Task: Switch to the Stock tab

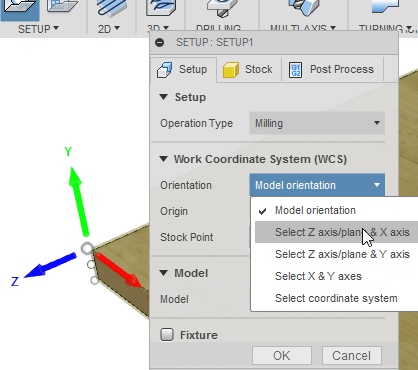Action: (x=248, y=69)
